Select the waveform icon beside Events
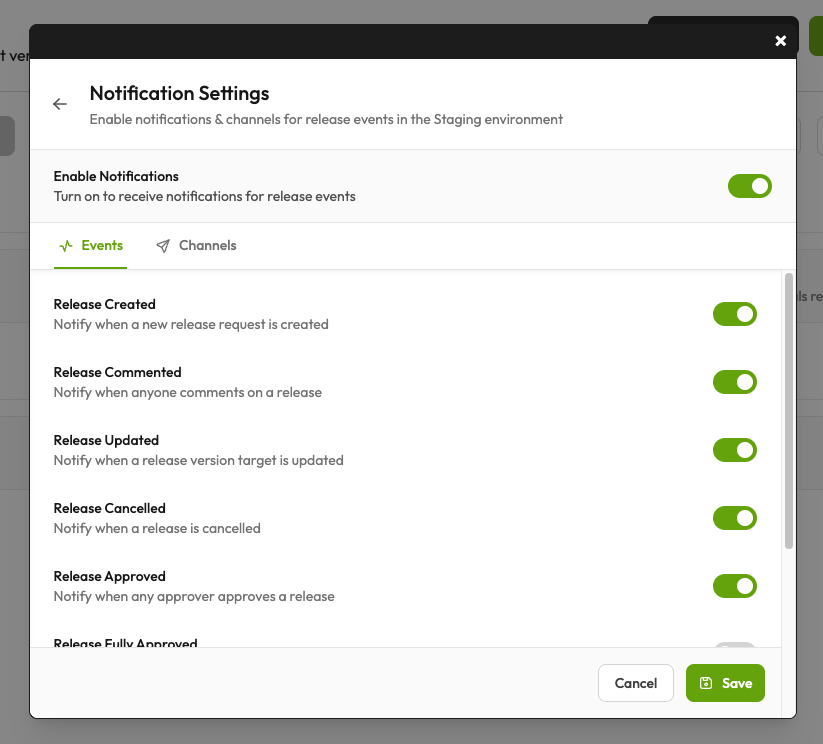Image resolution: width=823 pixels, height=744 pixels. pos(66,245)
